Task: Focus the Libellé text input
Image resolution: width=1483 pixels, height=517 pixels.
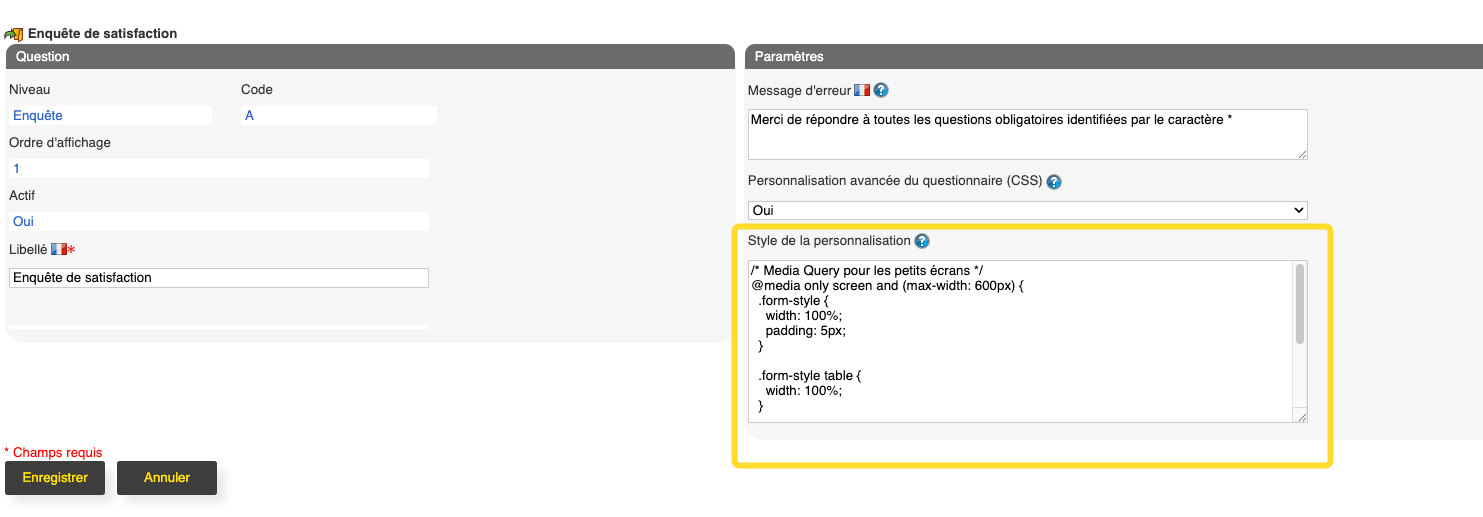Action: point(218,278)
